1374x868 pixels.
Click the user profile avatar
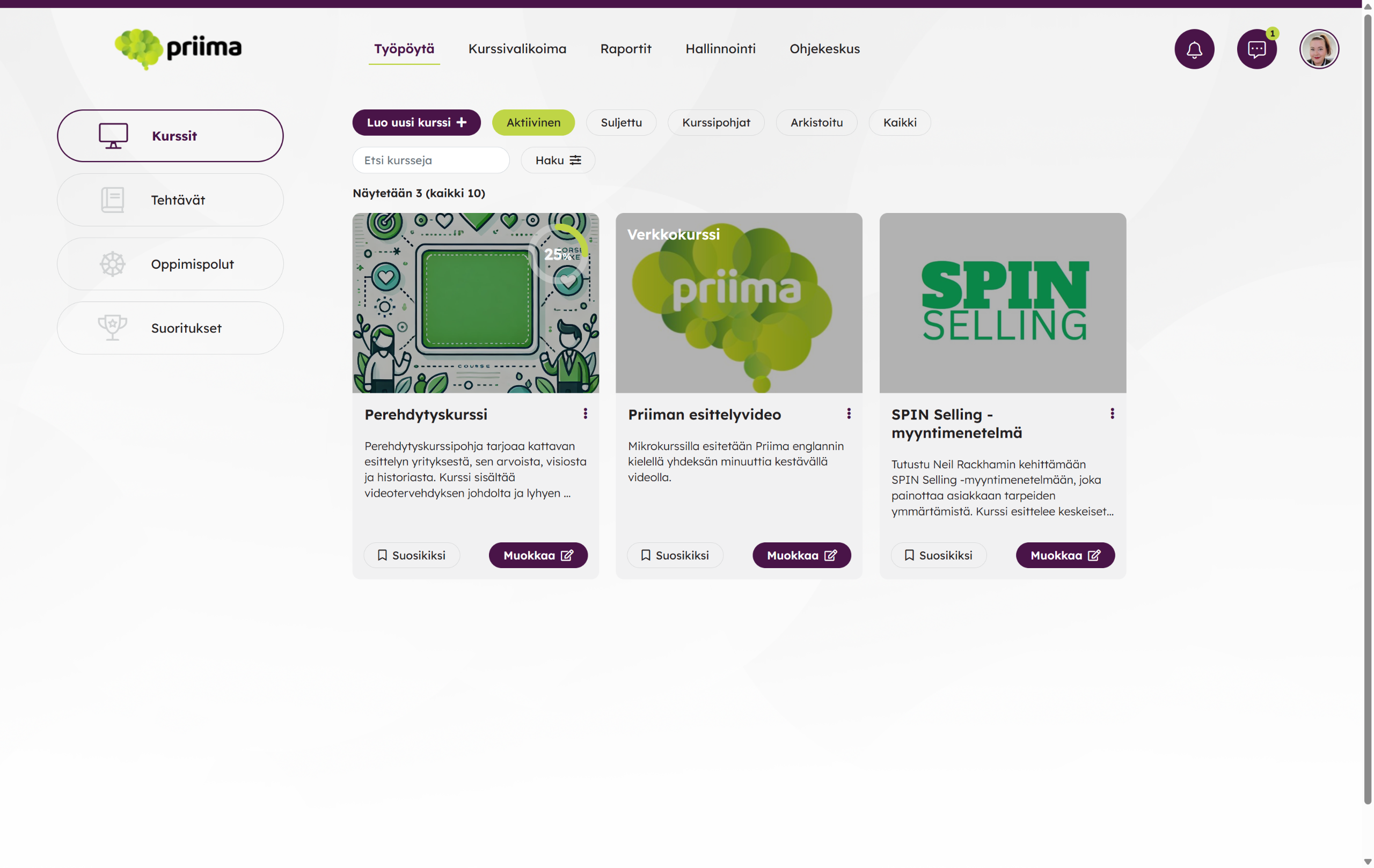click(1319, 49)
